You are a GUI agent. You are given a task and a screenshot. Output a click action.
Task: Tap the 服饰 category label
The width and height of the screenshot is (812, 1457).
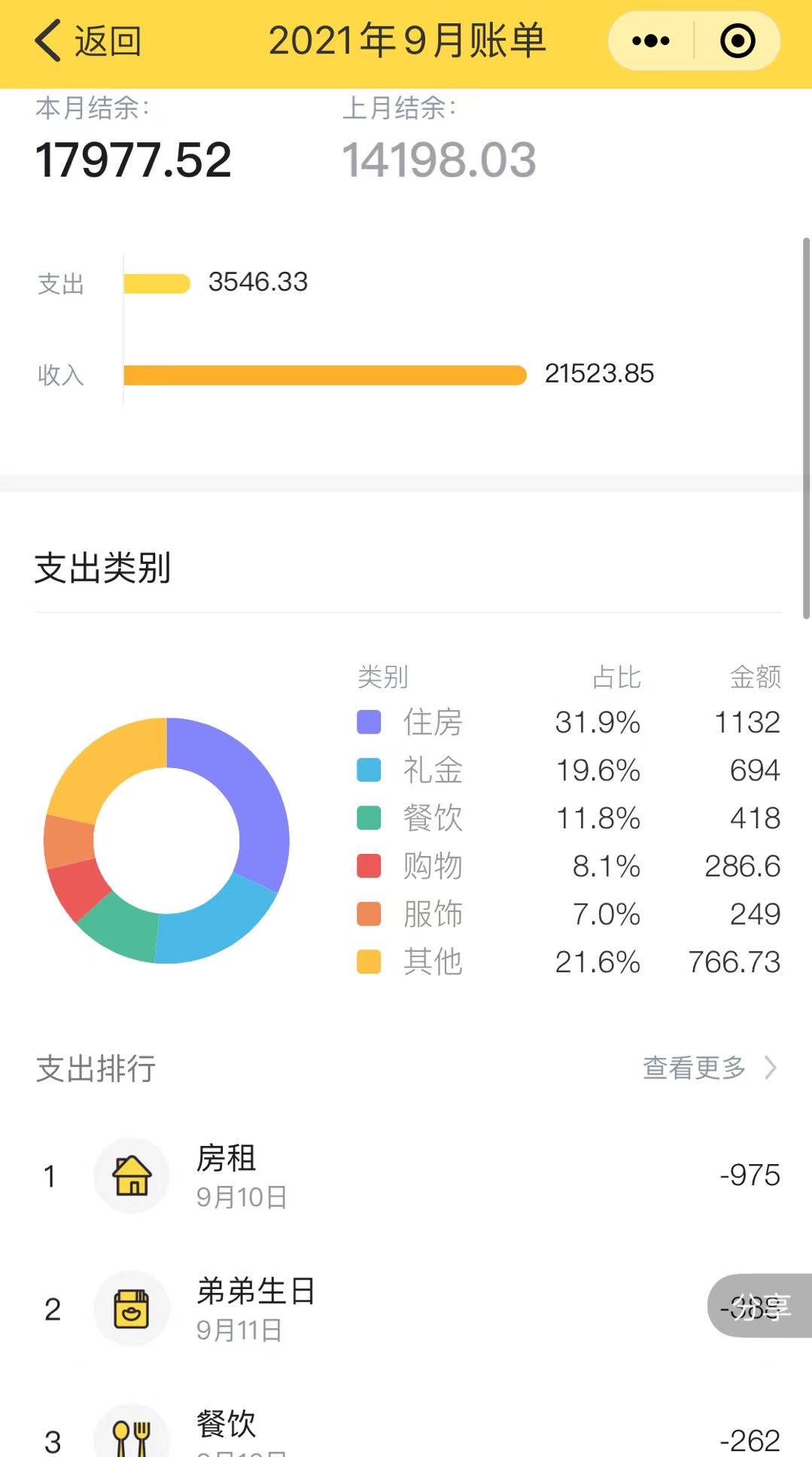(x=433, y=913)
